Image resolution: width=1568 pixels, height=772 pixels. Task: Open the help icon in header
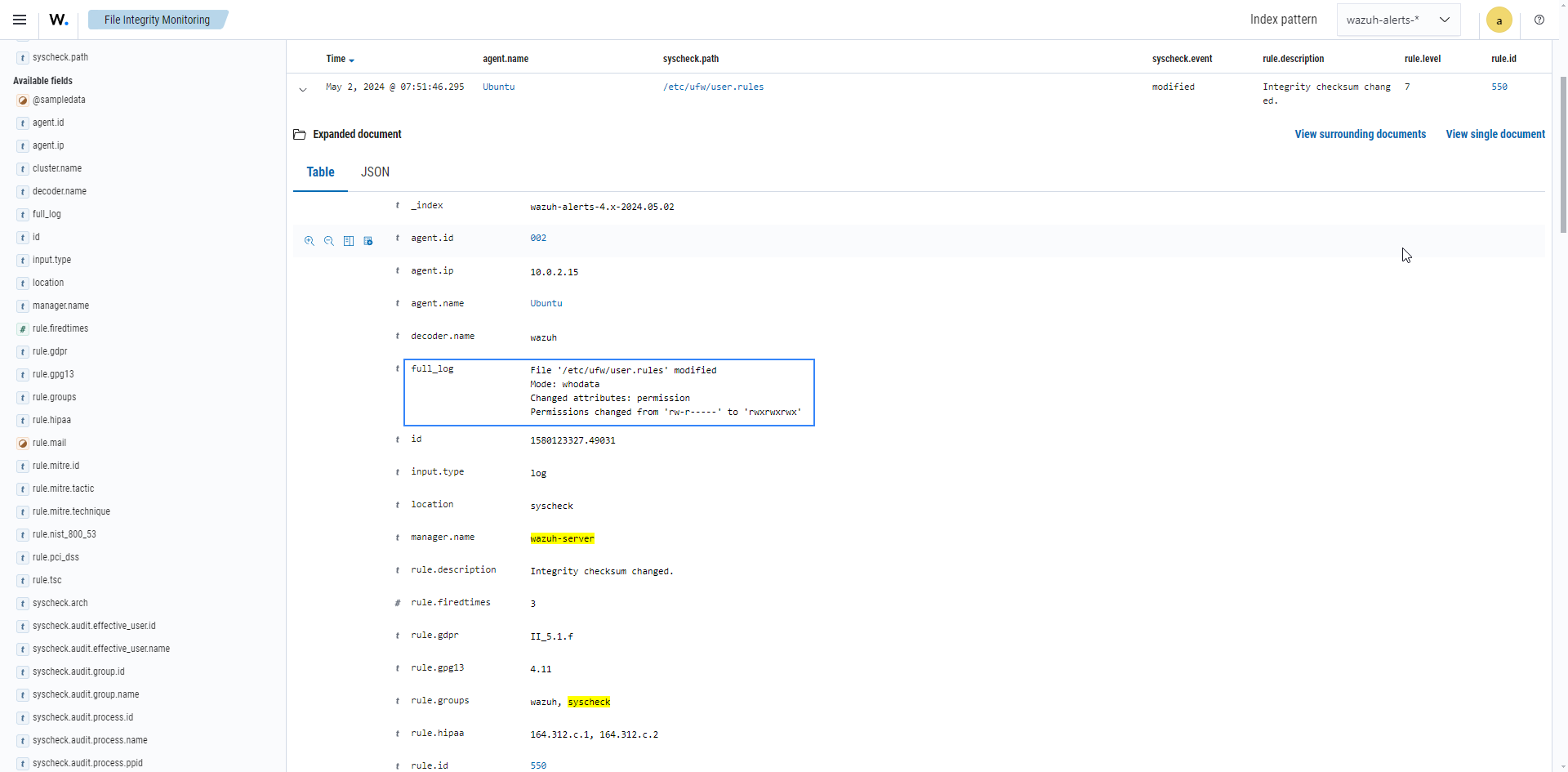click(x=1539, y=20)
